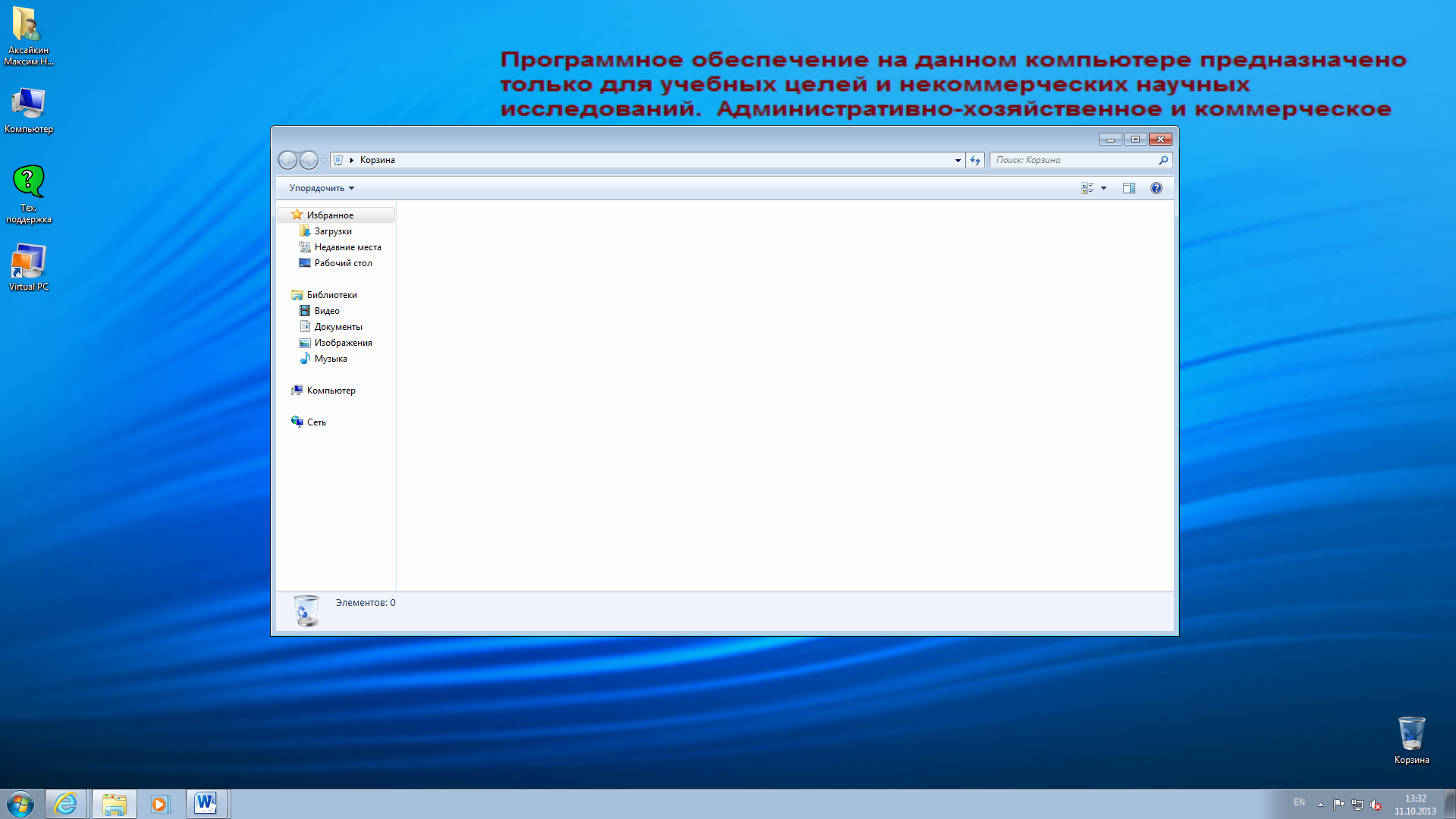Click the search magnifier icon

pyautogui.click(x=1163, y=160)
